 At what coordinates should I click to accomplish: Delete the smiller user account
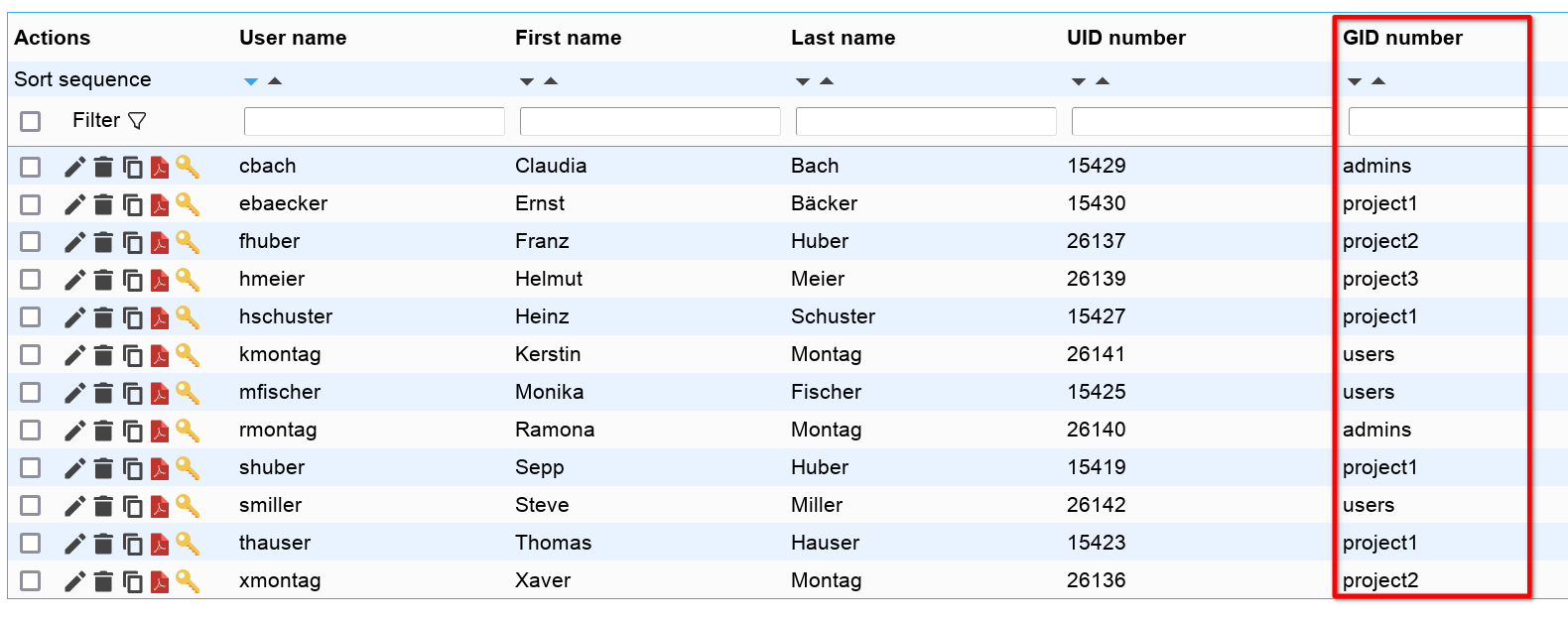(x=103, y=506)
